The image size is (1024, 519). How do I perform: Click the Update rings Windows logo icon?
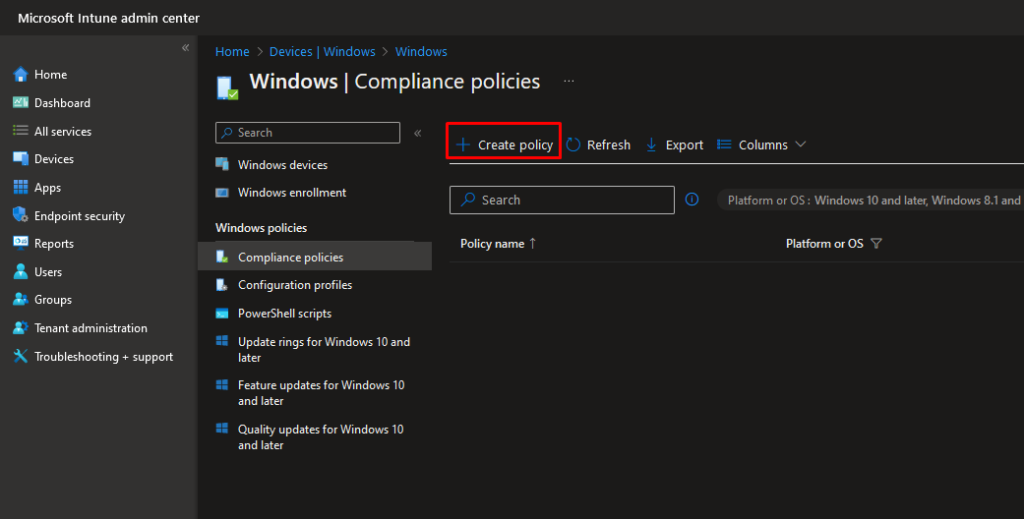(x=223, y=341)
